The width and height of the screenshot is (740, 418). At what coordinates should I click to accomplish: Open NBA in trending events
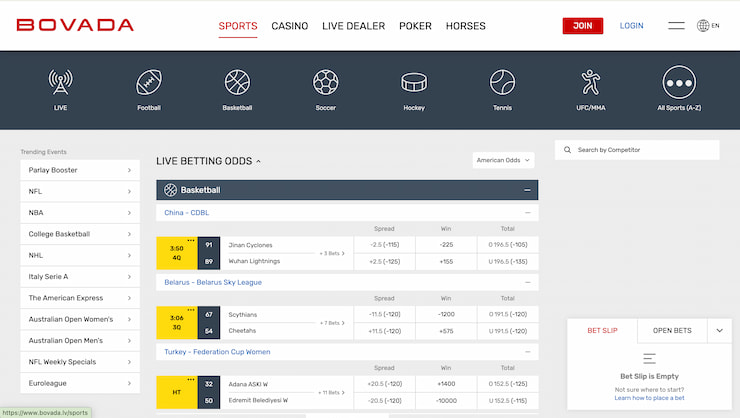click(80, 213)
